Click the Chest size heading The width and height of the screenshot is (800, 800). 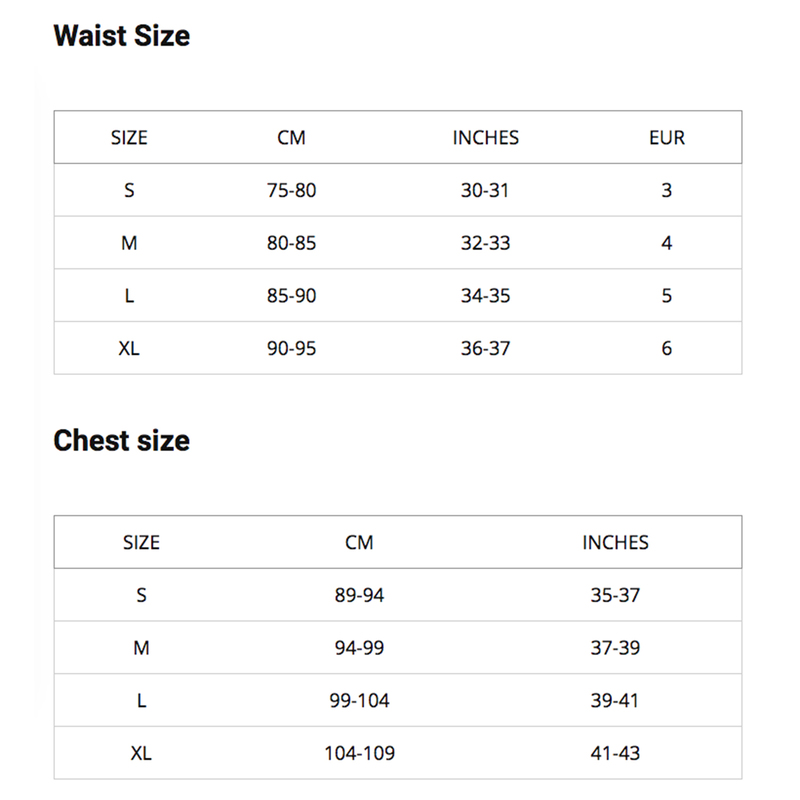[x=121, y=440]
